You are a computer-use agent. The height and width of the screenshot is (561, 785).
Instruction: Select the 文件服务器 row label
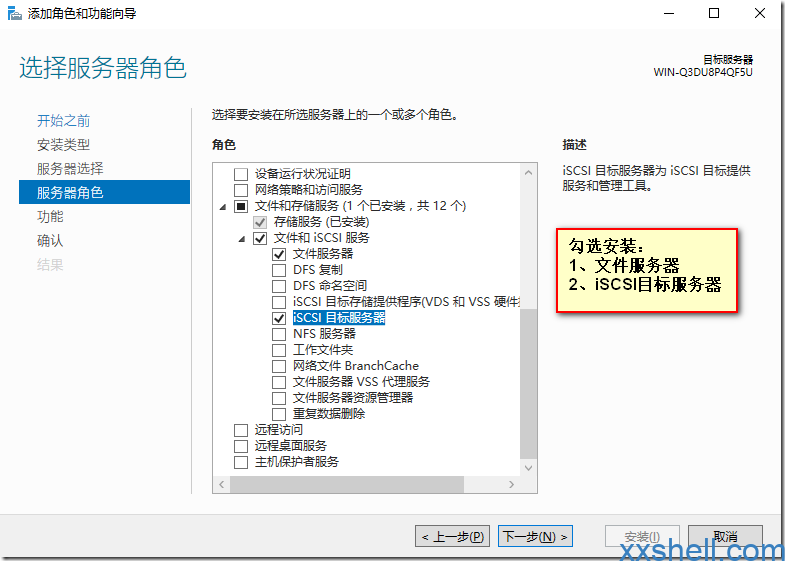(x=323, y=254)
